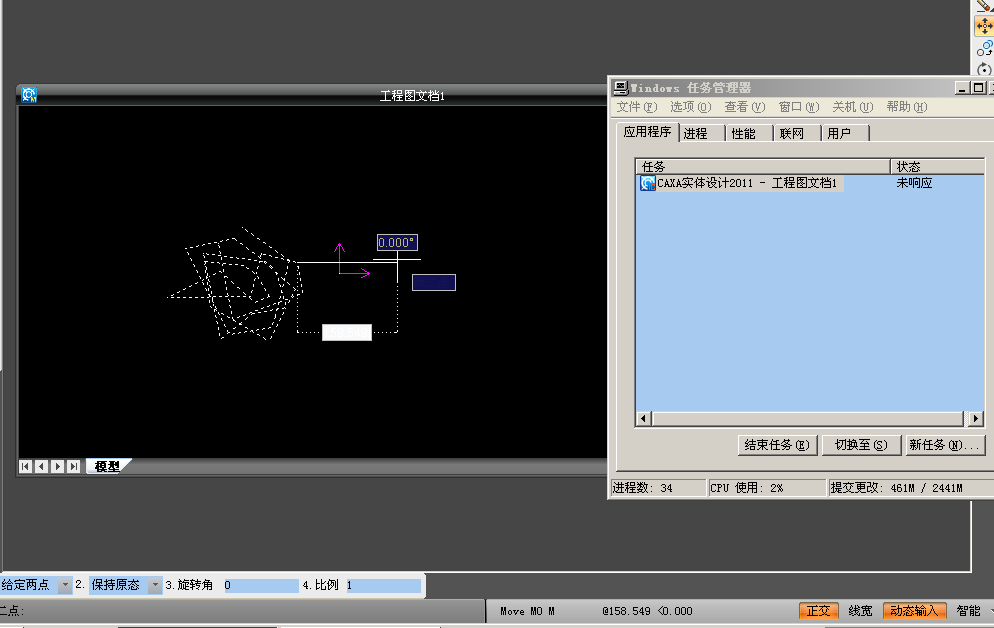Open 帮助(H) menu in Task Manager
Viewport: 994px width, 628px height.
[907, 107]
